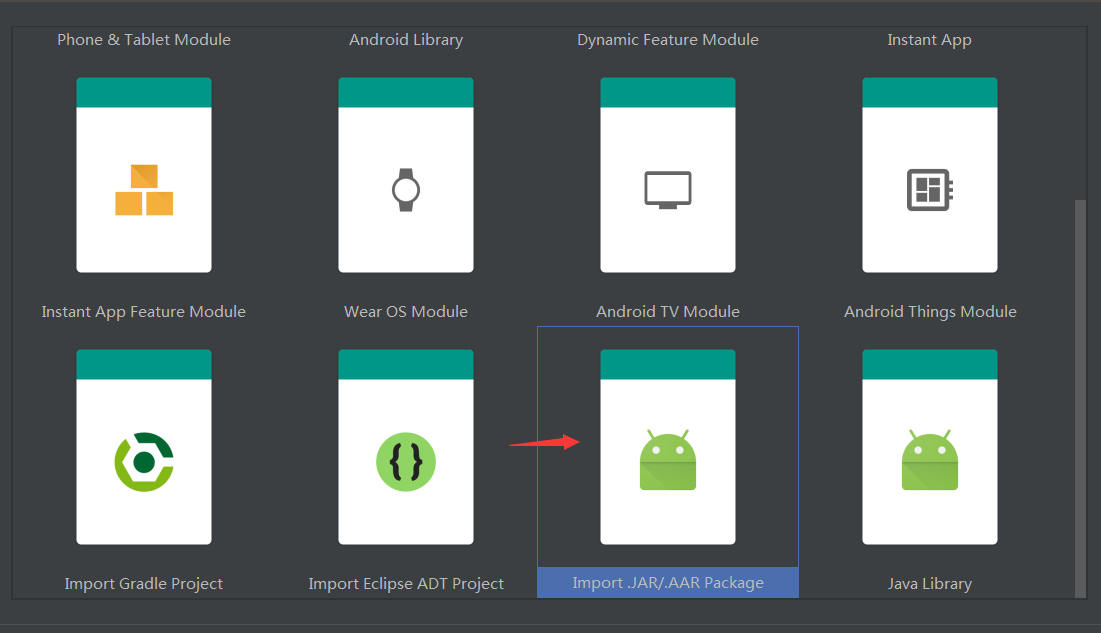Click the Android Things Module caption

pos(930,312)
